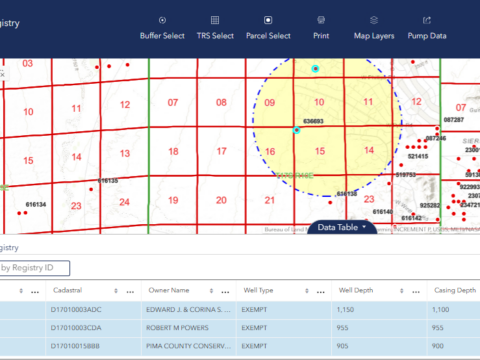Image resolution: width=480 pixels, height=360 pixels.
Task: Open the Map Layers stack icon
Action: pos(374,20)
